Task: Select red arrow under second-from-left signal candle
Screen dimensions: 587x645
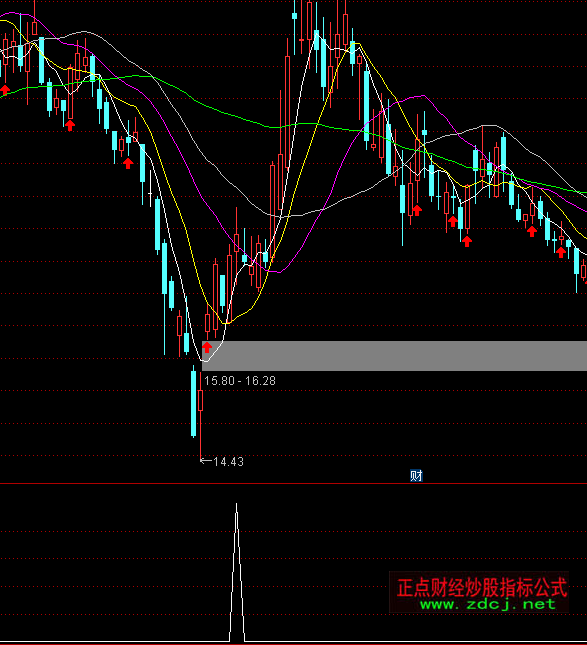Action: [70, 125]
